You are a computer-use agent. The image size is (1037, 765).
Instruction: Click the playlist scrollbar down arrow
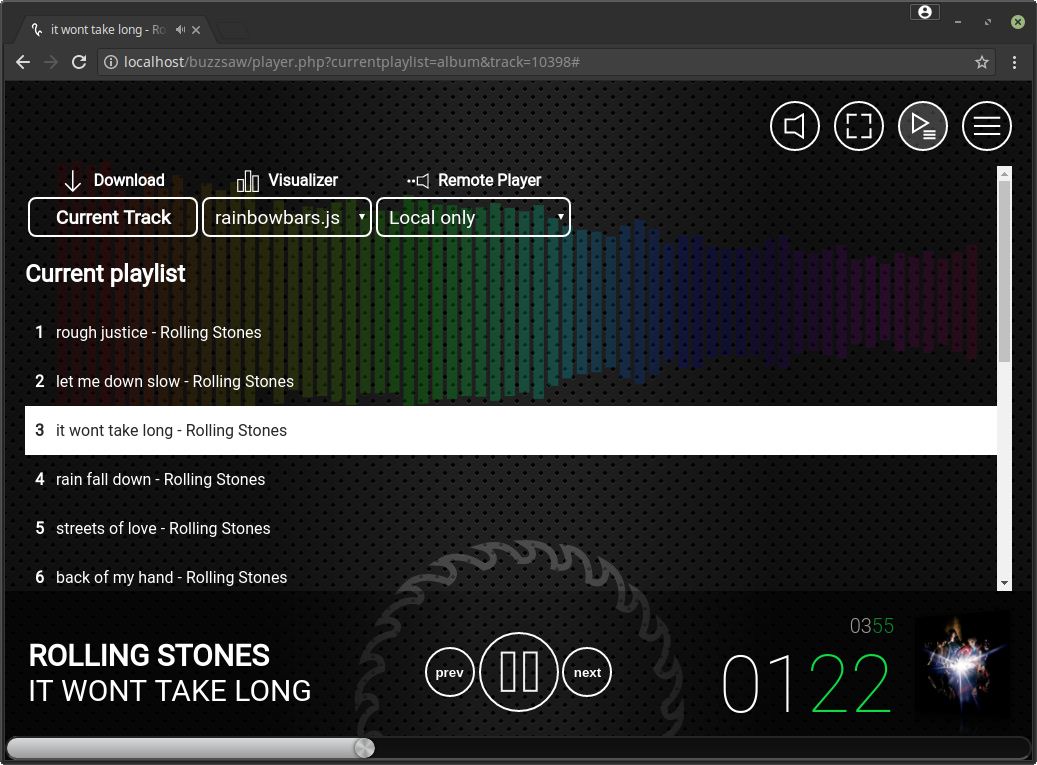pos(1005,583)
